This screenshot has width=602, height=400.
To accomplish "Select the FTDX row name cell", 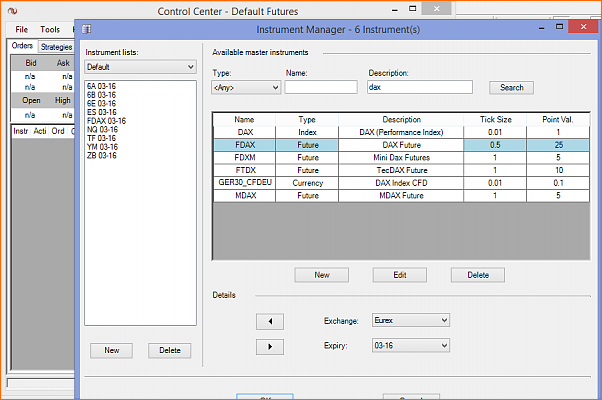I will pos(245,170).
